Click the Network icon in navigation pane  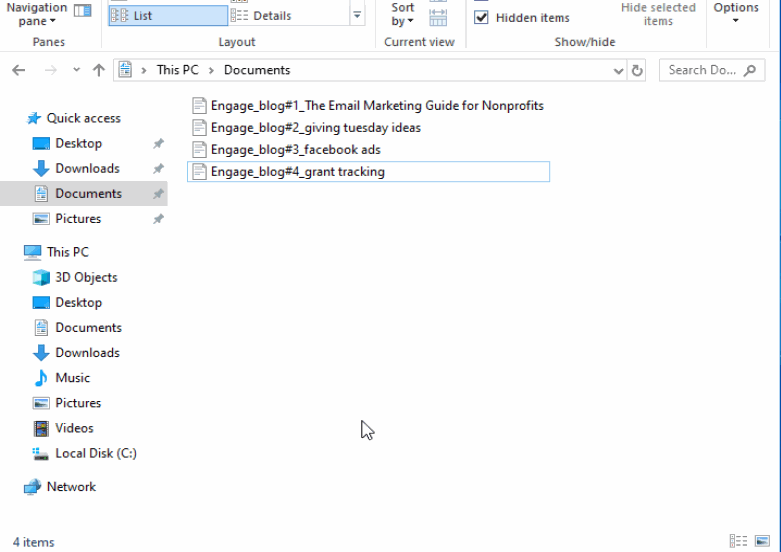click(x=32, y=487)
